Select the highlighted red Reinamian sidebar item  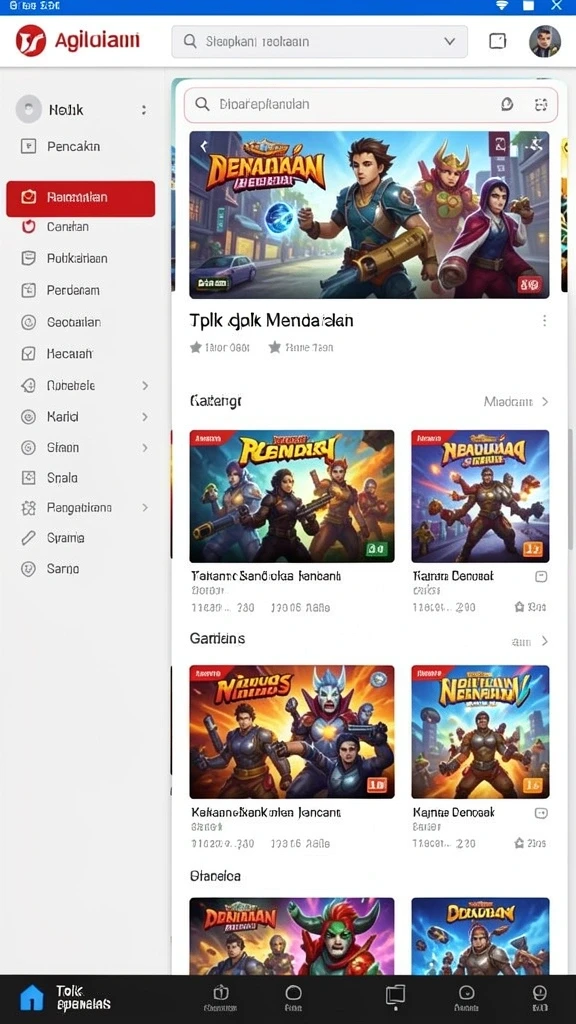coord(80,199)
